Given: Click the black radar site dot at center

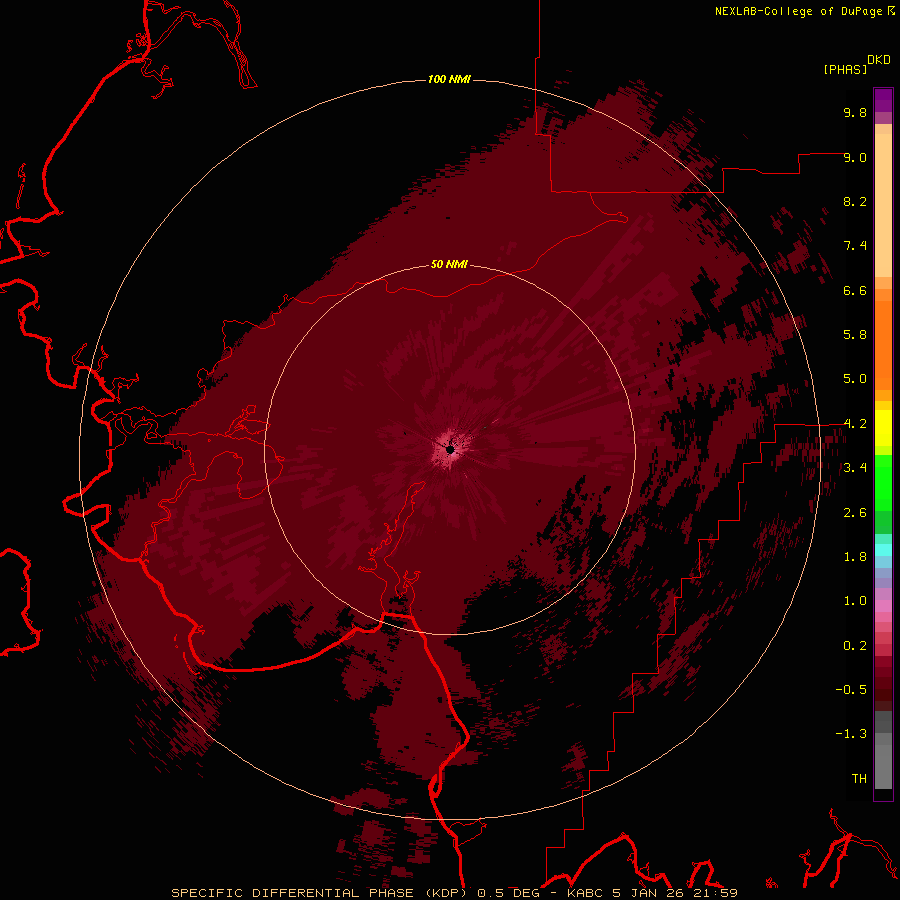Looking at the screenshot, I should [450, 449].
